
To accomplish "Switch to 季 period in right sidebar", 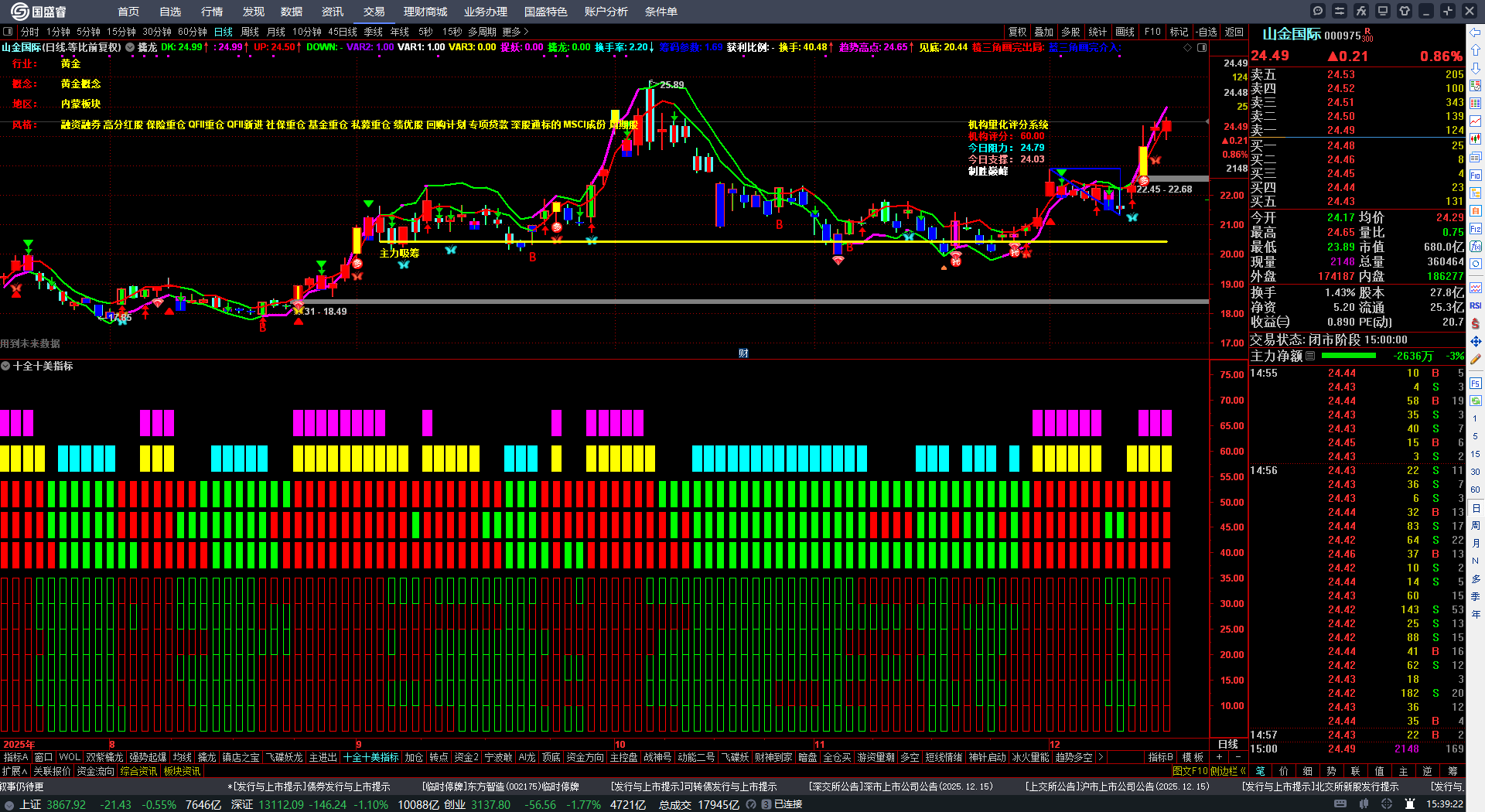I will (1476, 596).
